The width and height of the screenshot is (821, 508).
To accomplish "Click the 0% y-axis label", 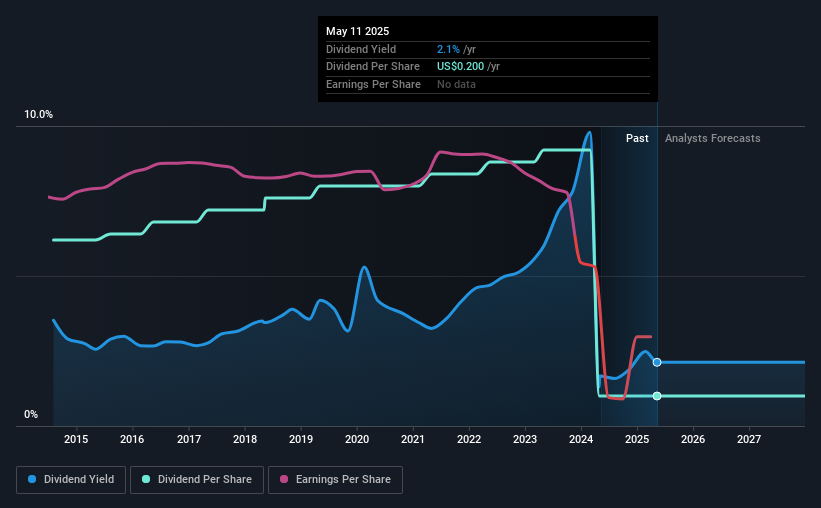I will tap(31, 414).
